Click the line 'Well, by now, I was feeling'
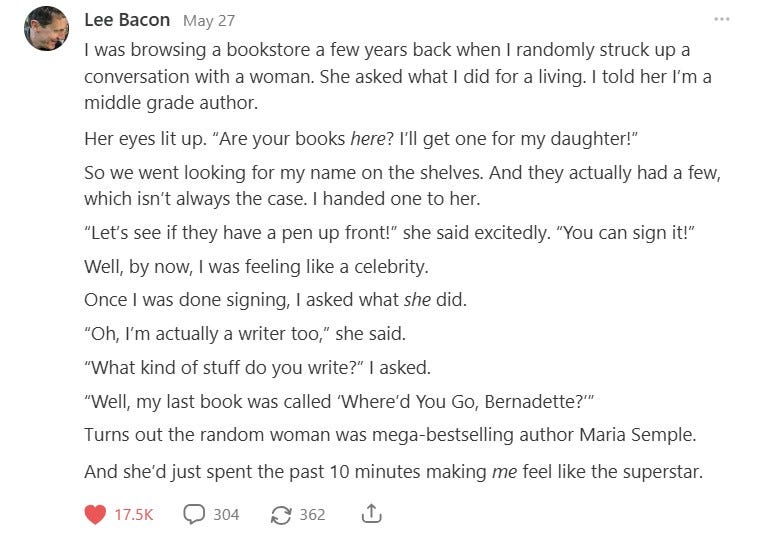The width and height of the screenshot is (762, 543). (x=256, y=267)
